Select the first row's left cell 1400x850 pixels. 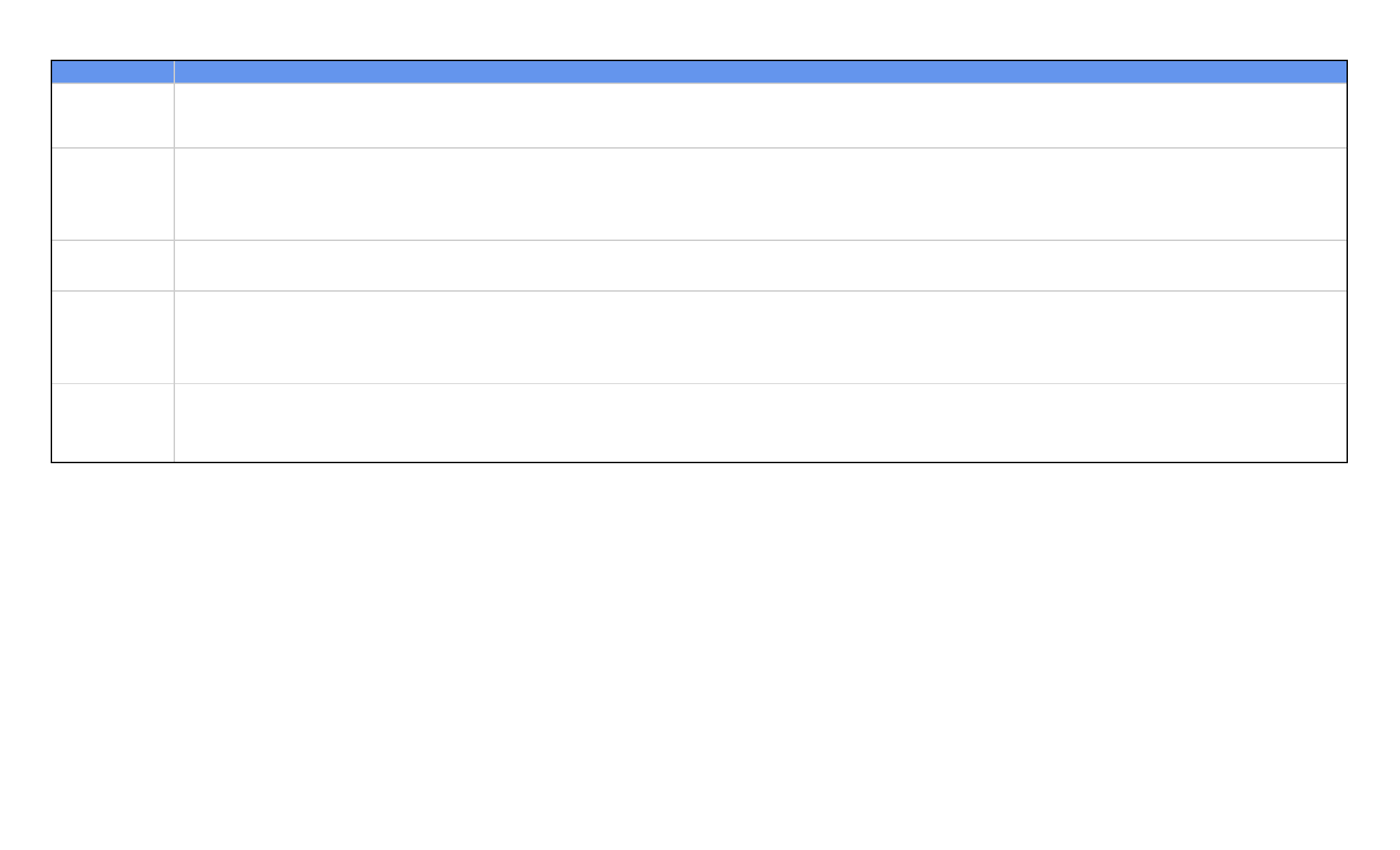pyautogui.click(x=112, y=116)
